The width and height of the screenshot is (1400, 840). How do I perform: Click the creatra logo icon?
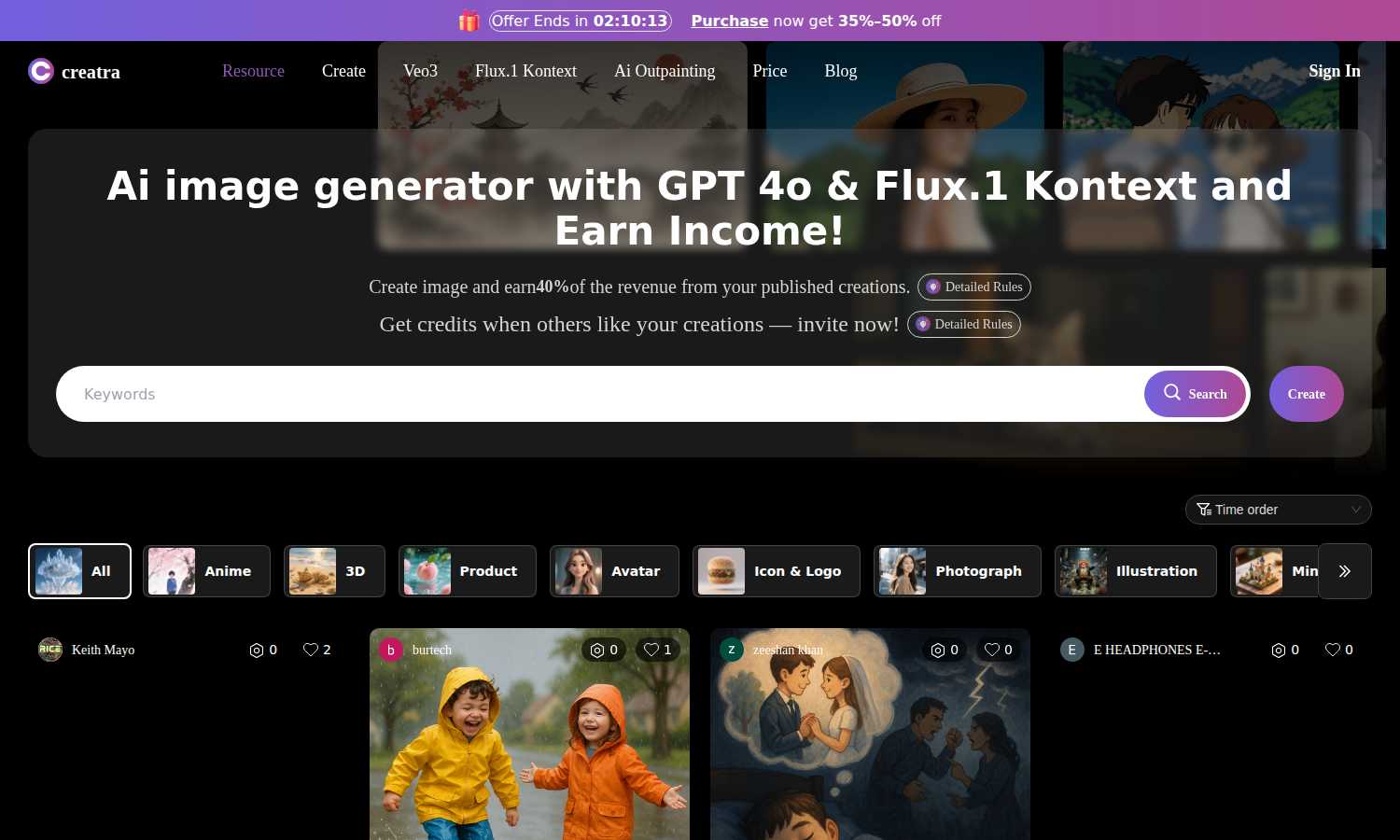(41, 71)
